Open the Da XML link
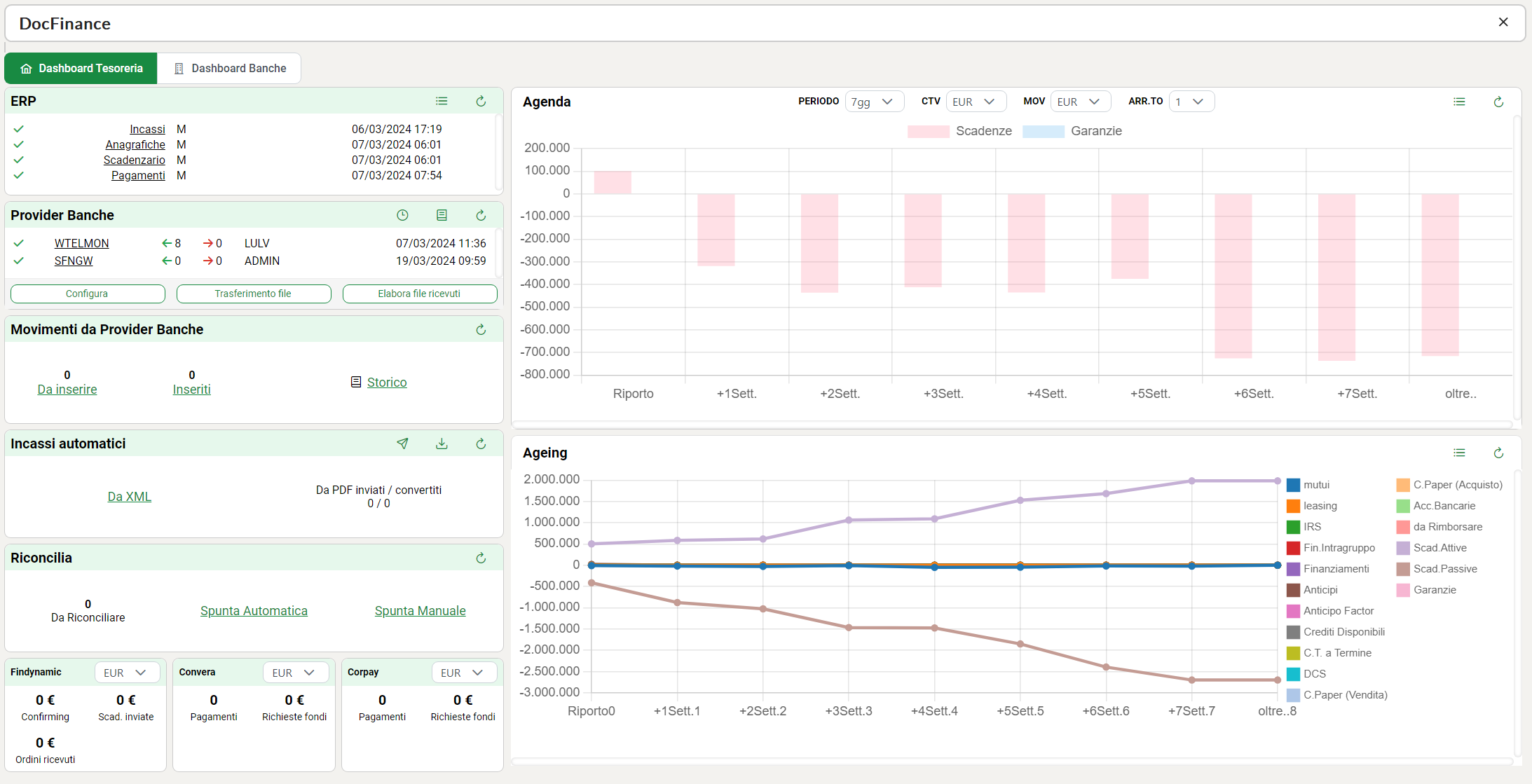The width and height of the screenshot is (1532, 784). coord(129,497)
